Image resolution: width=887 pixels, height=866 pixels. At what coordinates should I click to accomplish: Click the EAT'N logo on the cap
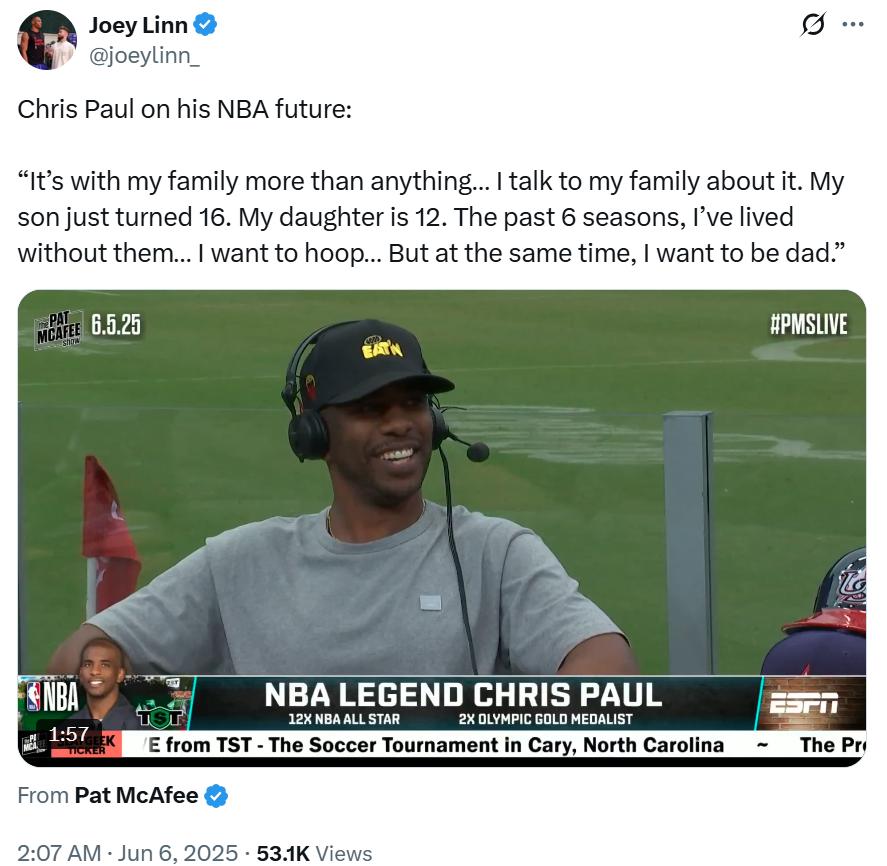click(x=382, y=347)
